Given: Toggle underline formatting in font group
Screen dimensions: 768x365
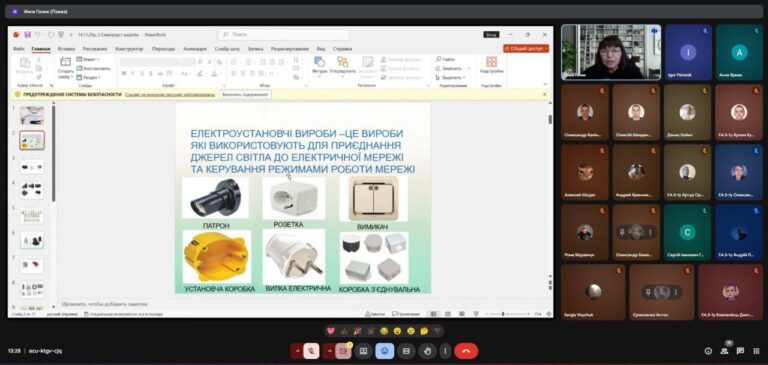Looking at the screenshot, I should [x=142, y=73].
